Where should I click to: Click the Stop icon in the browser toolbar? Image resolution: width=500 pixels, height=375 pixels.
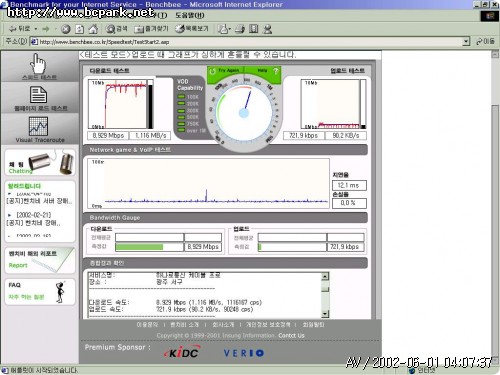66,29
